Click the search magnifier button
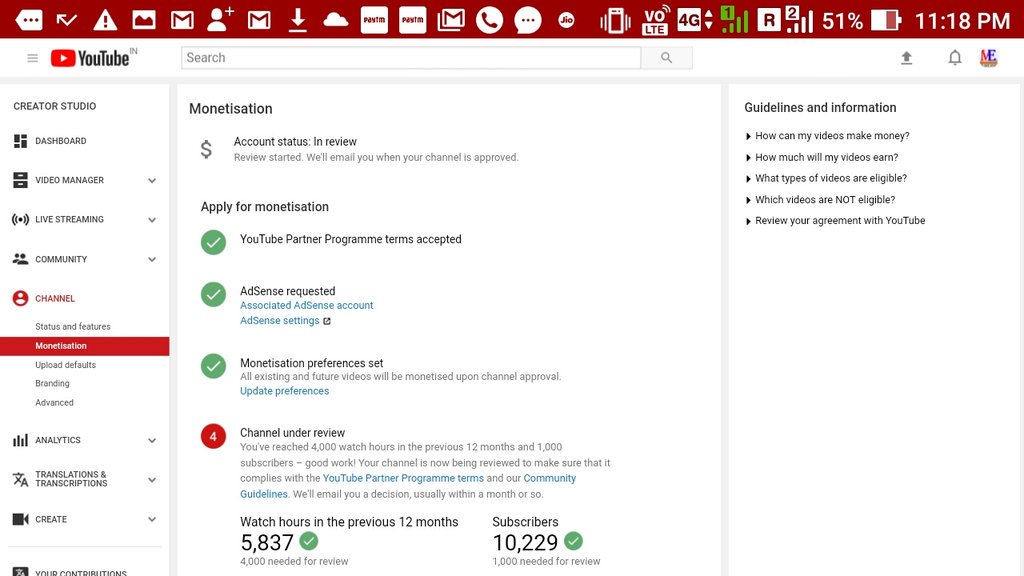The width and height of the screenshot is (1024, 576). pos(666,57)
